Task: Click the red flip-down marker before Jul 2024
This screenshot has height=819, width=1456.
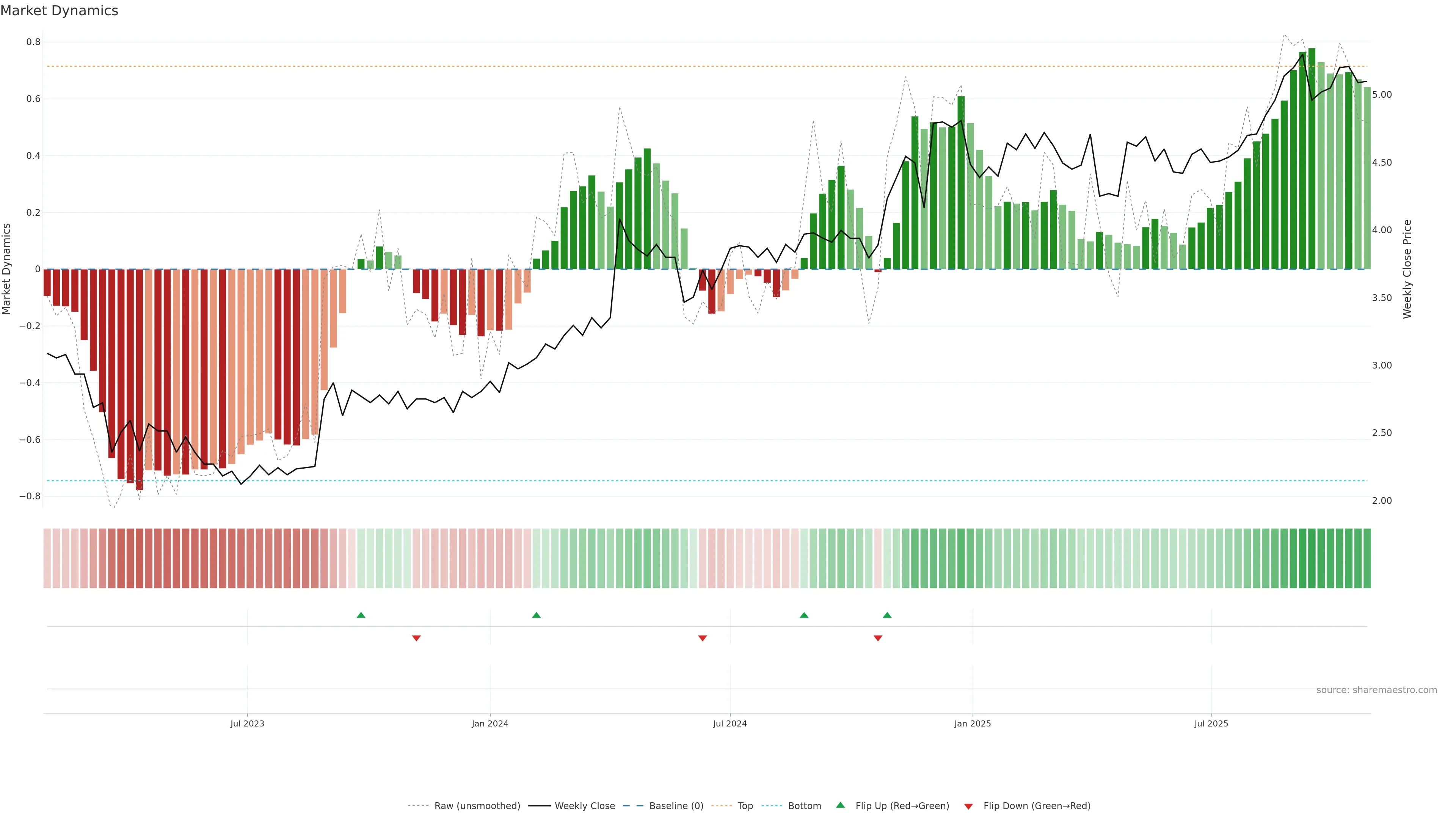Action: click(x=703, y=638)
